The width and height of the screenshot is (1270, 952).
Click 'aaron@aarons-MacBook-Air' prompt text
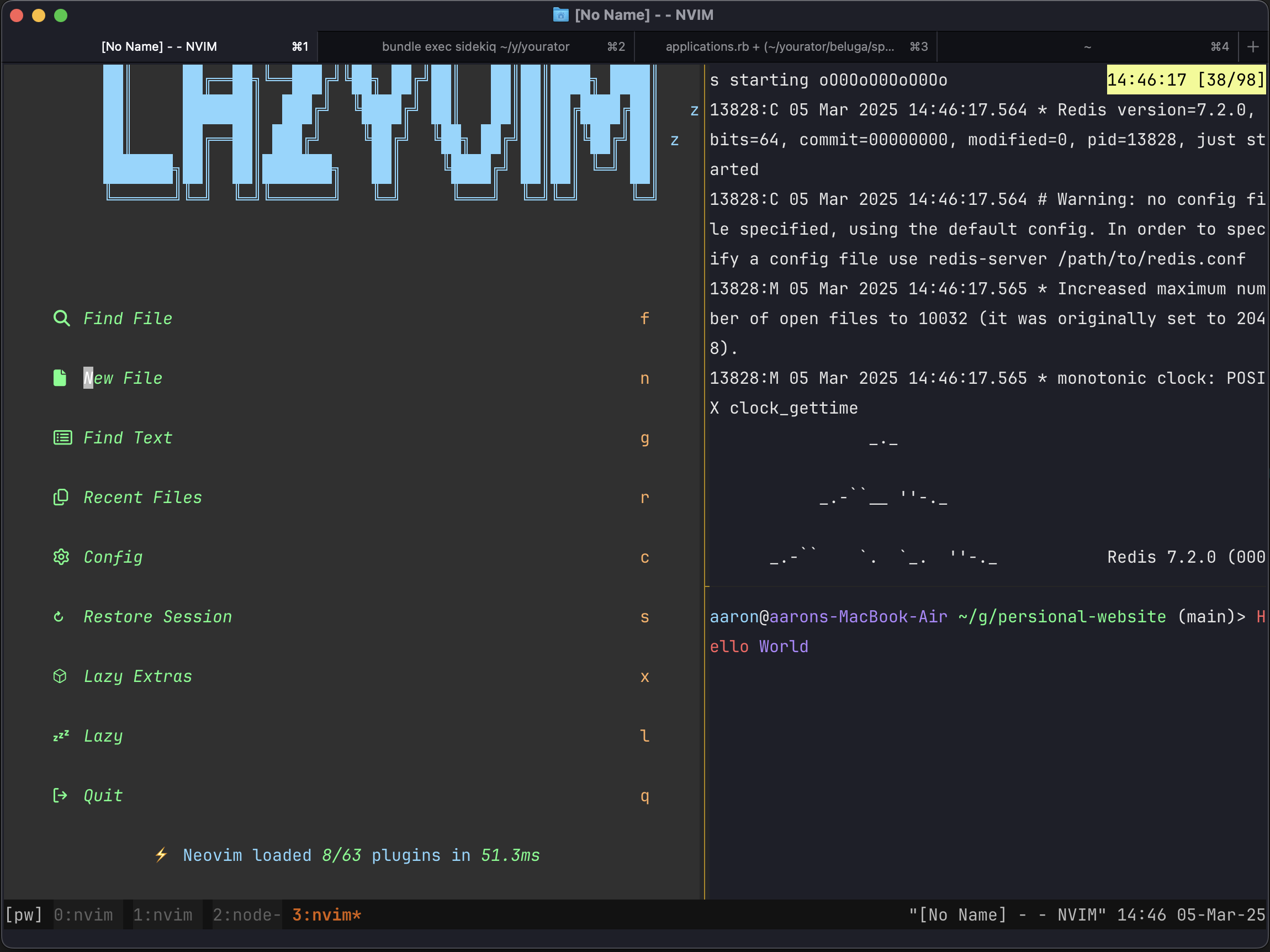point(828,617)
